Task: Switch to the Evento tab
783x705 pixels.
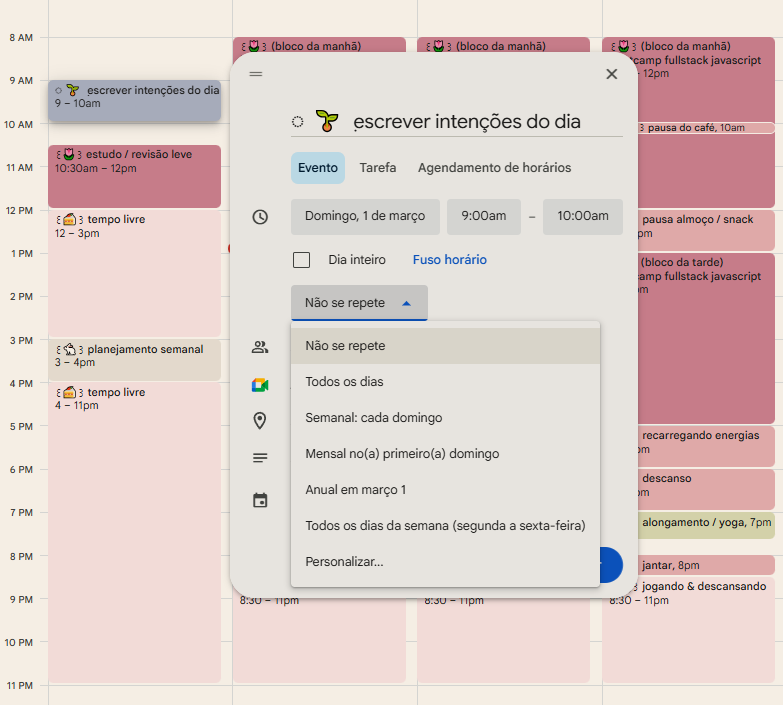Action: pyautogui.click(x=318, y=168)
